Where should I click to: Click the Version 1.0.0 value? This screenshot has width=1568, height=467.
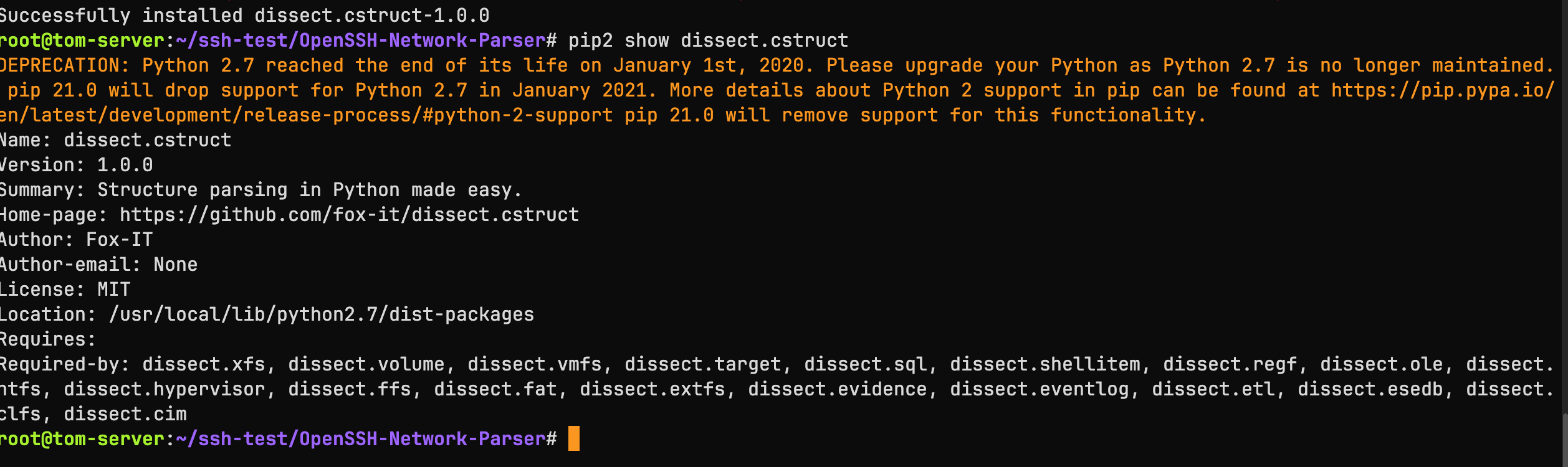point(125,165)
